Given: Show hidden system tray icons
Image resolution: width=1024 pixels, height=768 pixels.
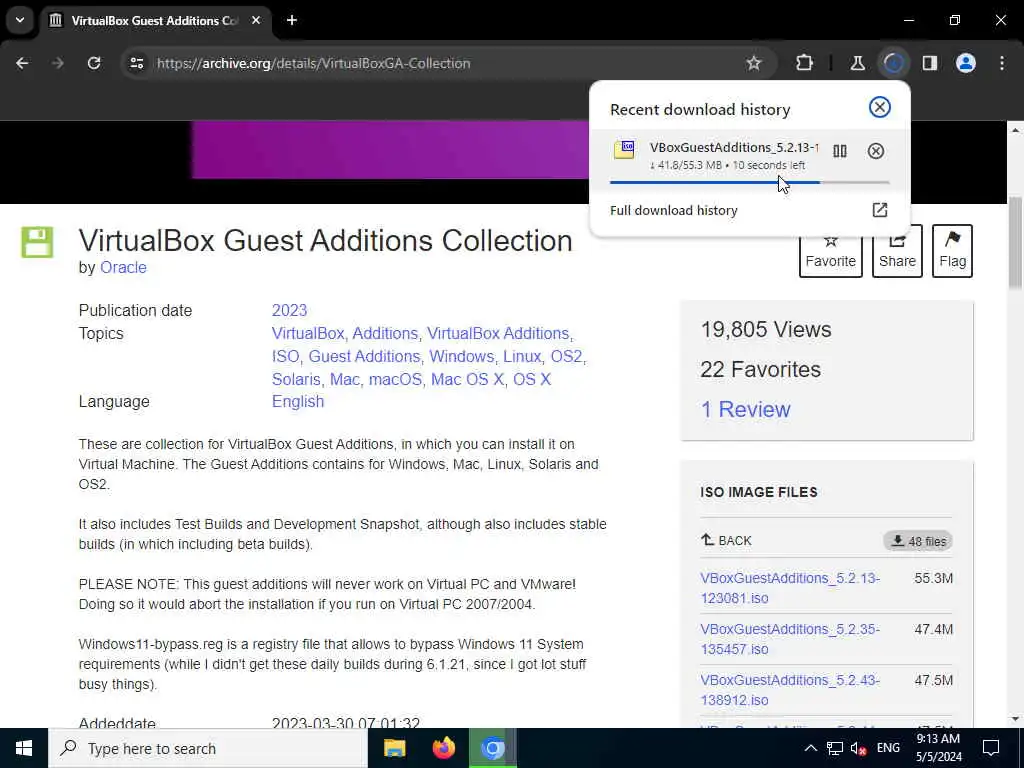Looking at the screenshot, I should [x=810, y=748].
